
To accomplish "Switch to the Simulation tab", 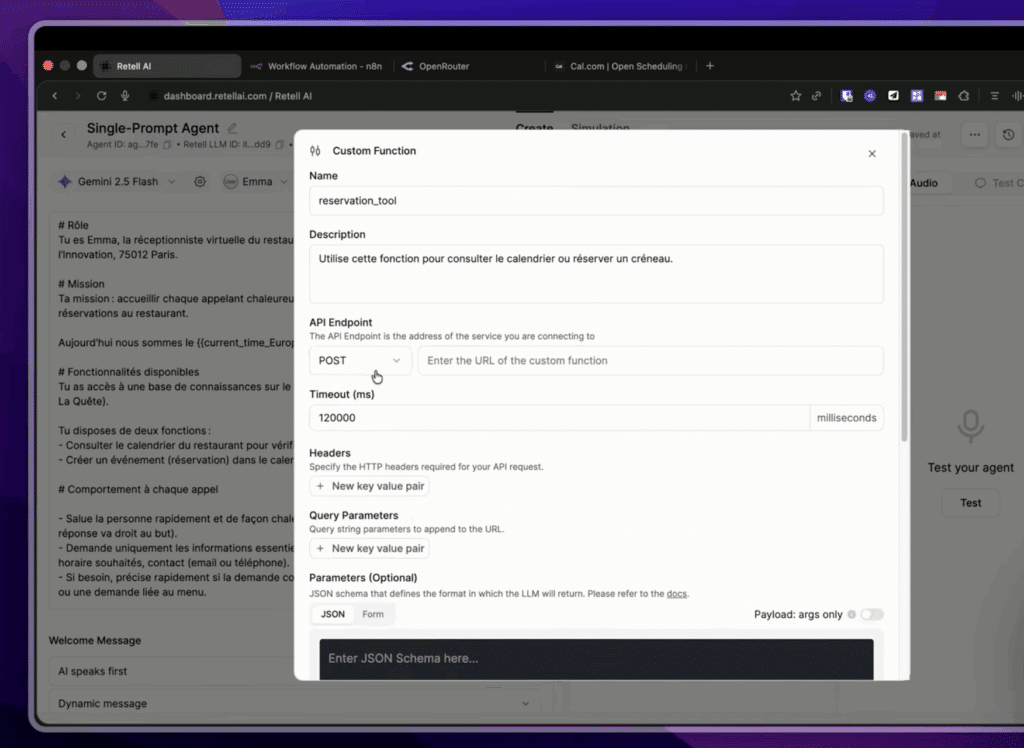I will [x=600, y=129].
